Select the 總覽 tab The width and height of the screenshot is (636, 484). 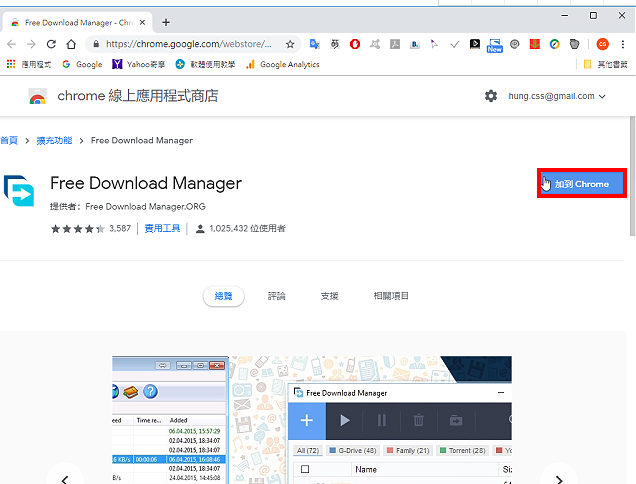(x=223, y=296)
